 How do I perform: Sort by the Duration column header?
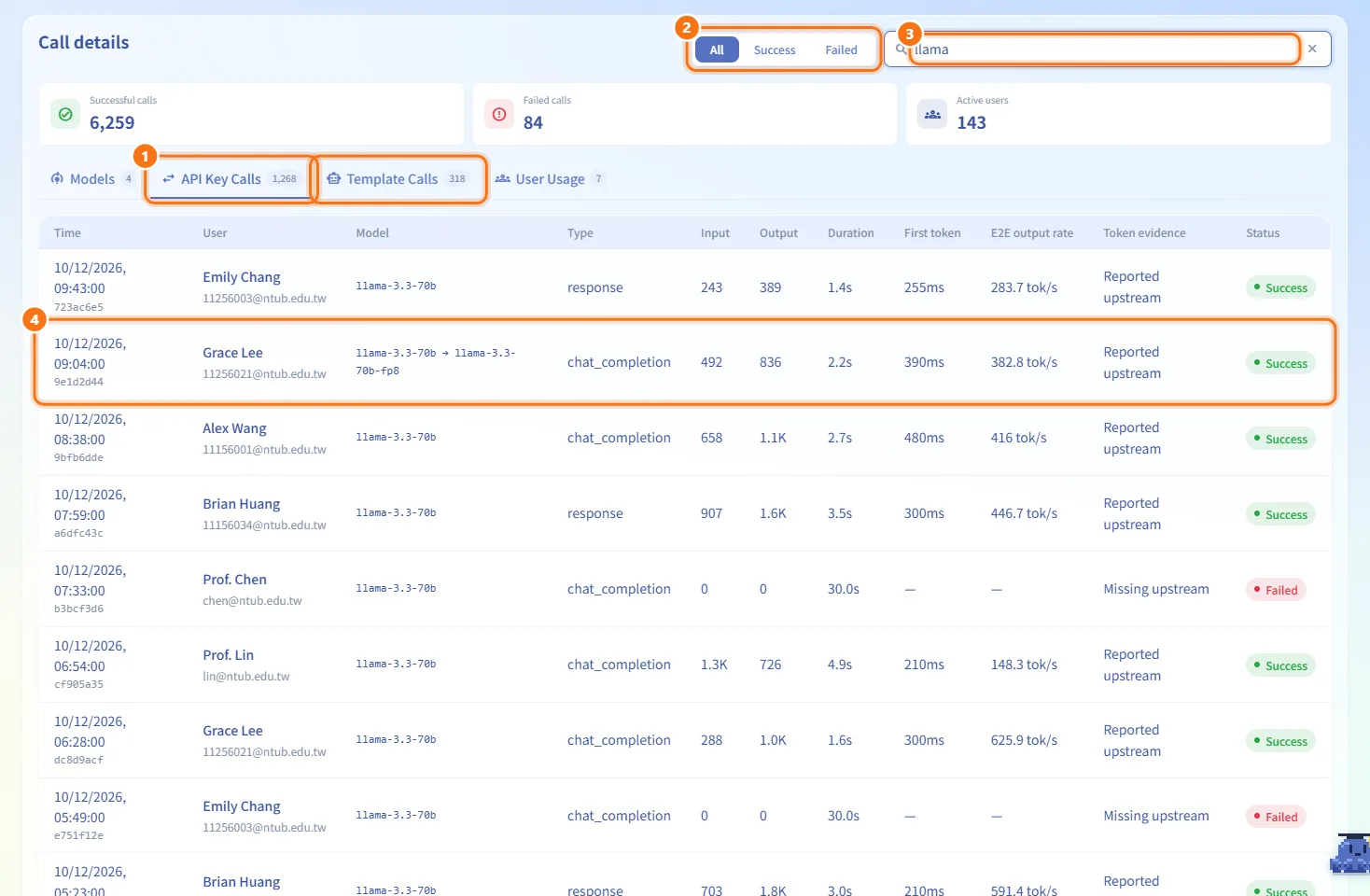tap(850, 233)
